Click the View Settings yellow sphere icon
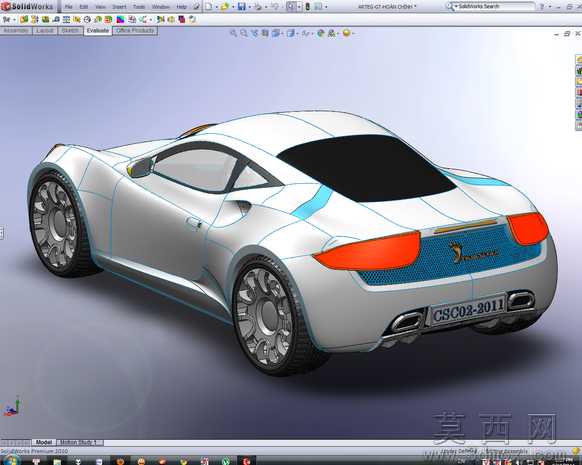 346,33
